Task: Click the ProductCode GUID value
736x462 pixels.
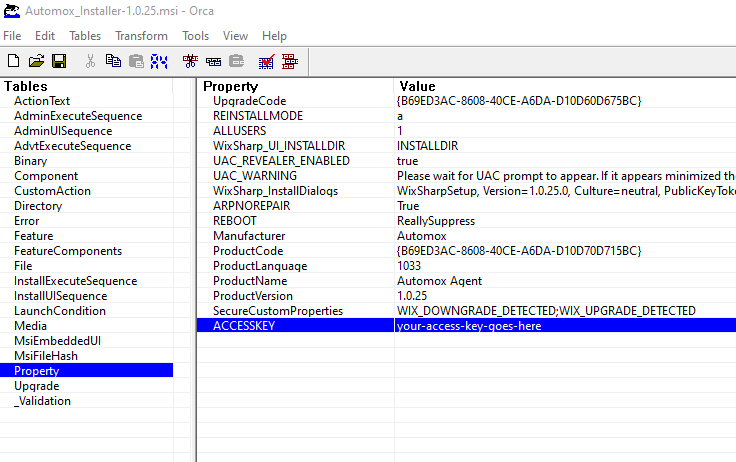Action: [x=519, y=251]
